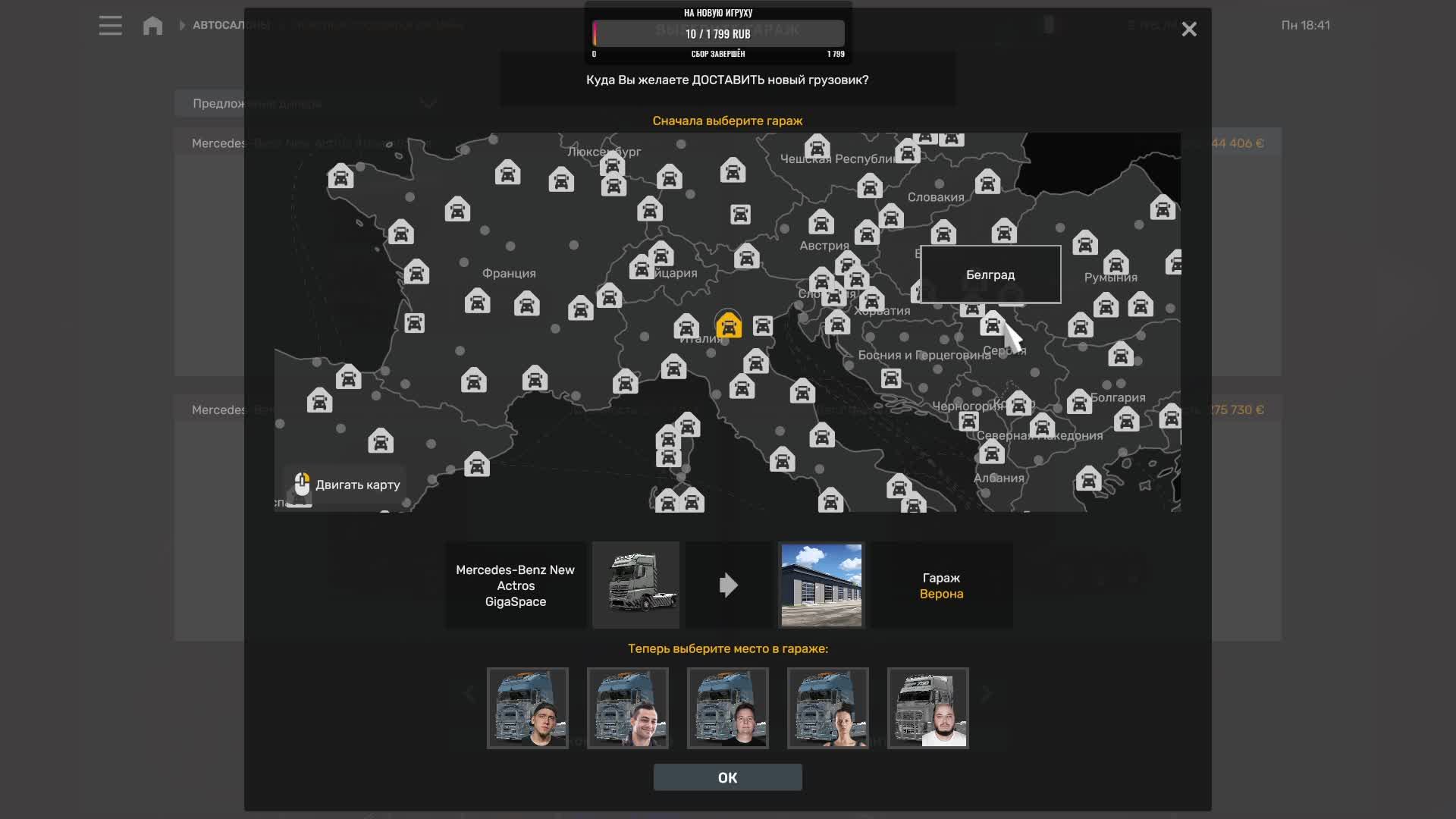Go to the home icon
The width and height of the screenshot is (1456, 819).
click(152, 26)
